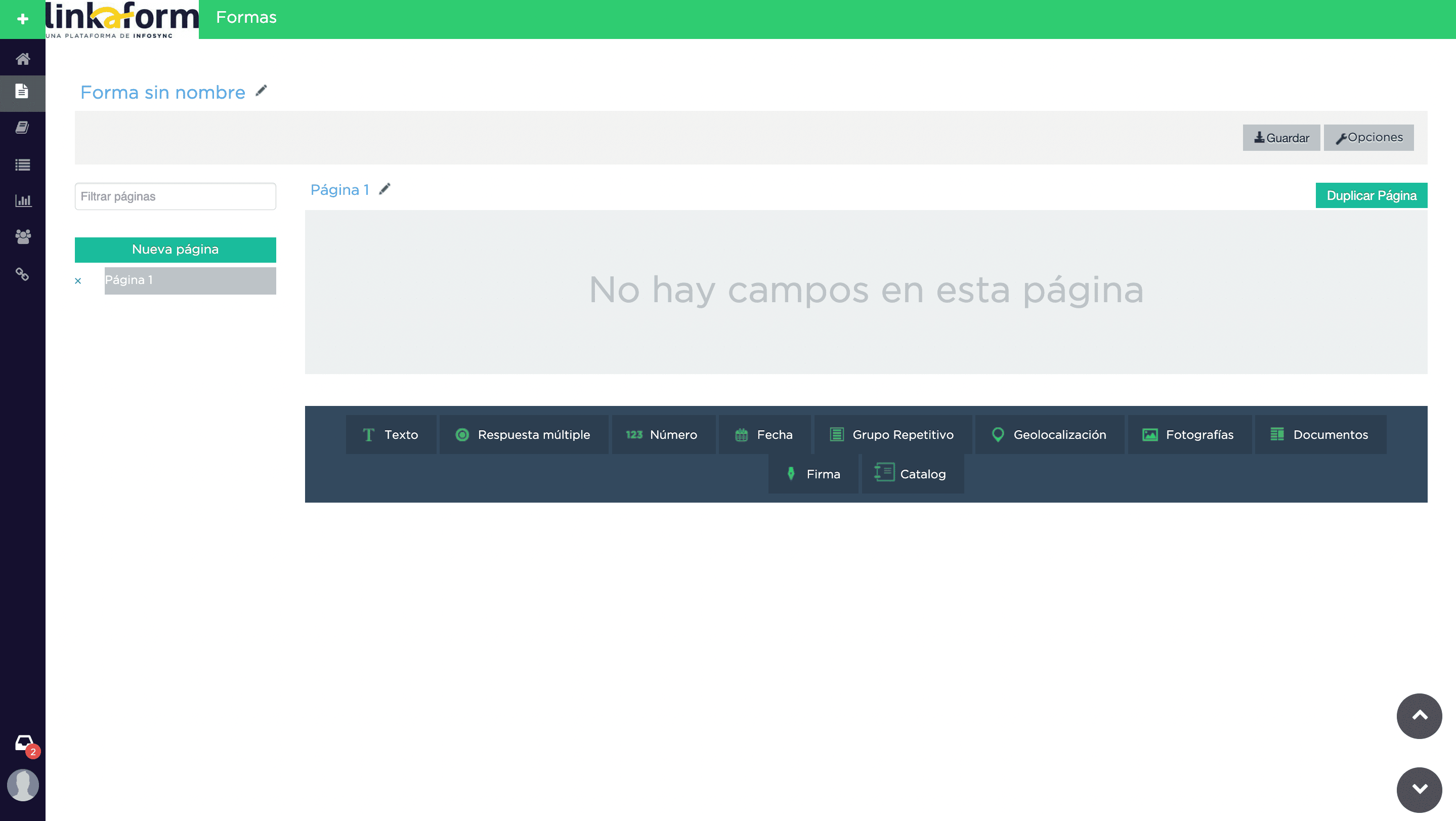1456x821 pixels.
Task: Add a Fotografías field
Action: (x=1189, y=434)
